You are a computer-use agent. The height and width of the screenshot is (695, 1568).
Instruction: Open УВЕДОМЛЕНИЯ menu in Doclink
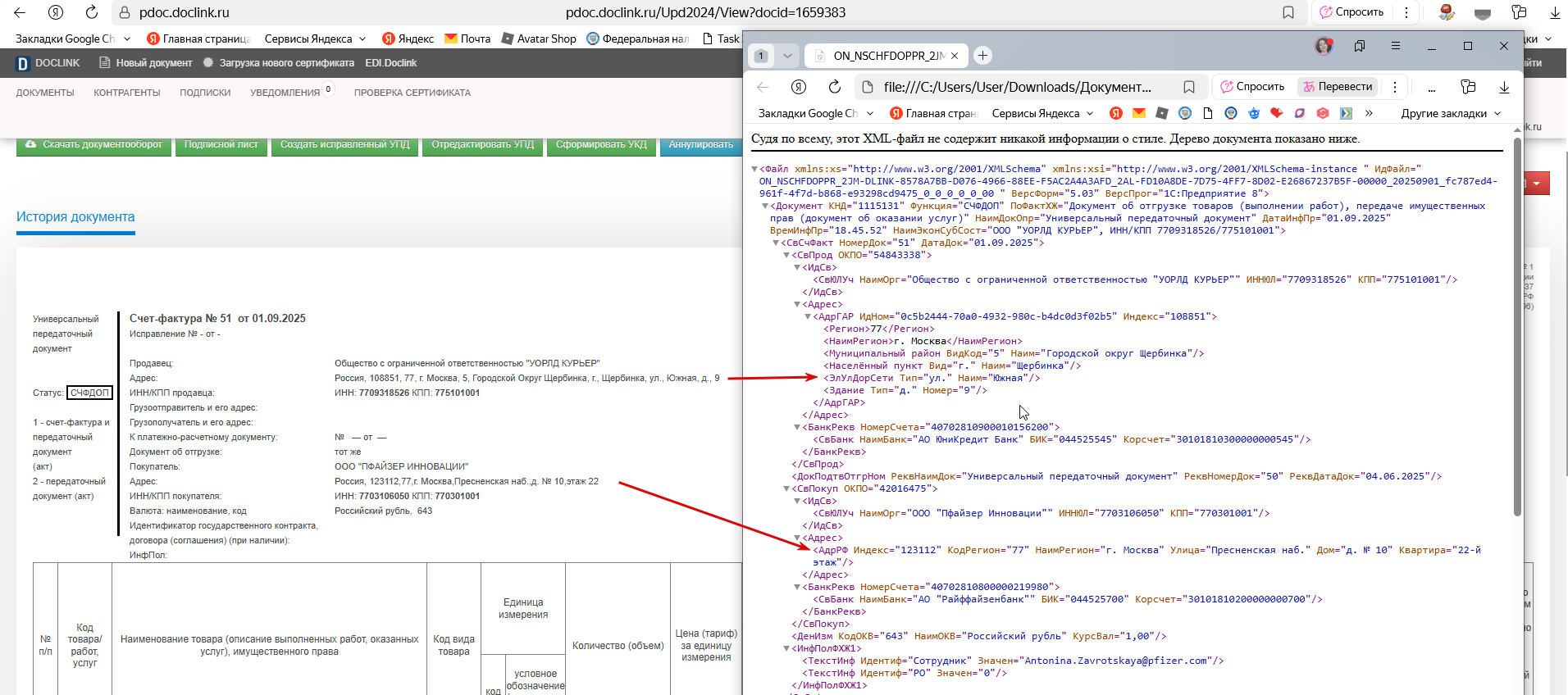285,93
